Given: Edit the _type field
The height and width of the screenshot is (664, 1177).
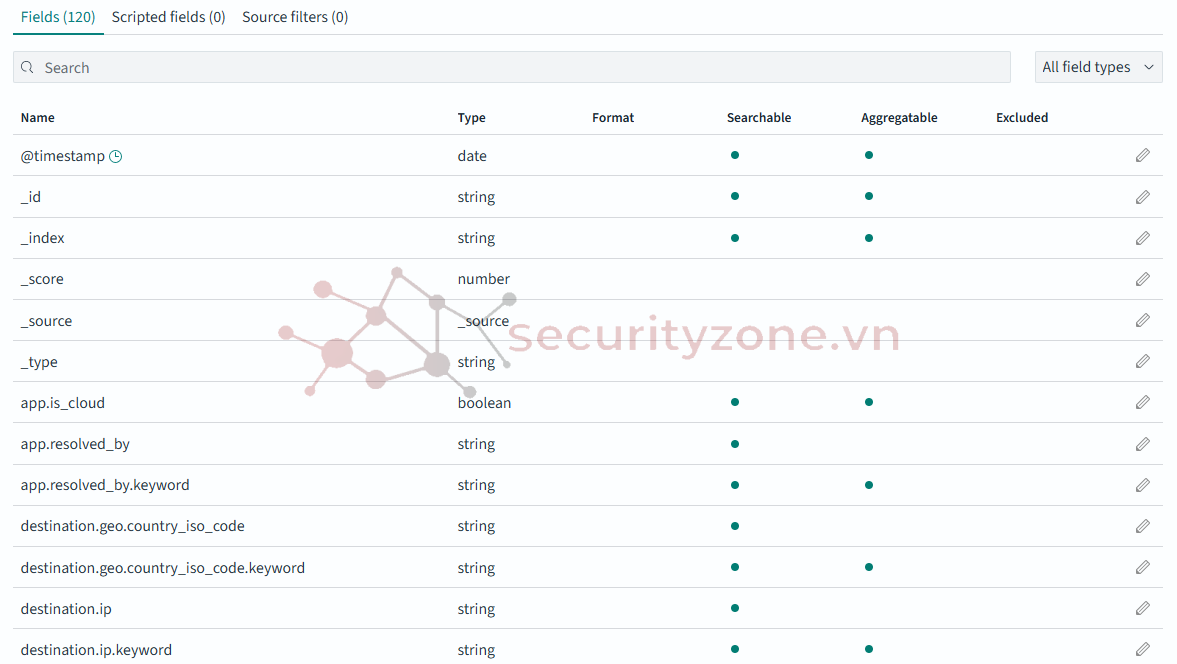Looking at the screenshot, I should pyautogui.click(x=1142, y=361).
